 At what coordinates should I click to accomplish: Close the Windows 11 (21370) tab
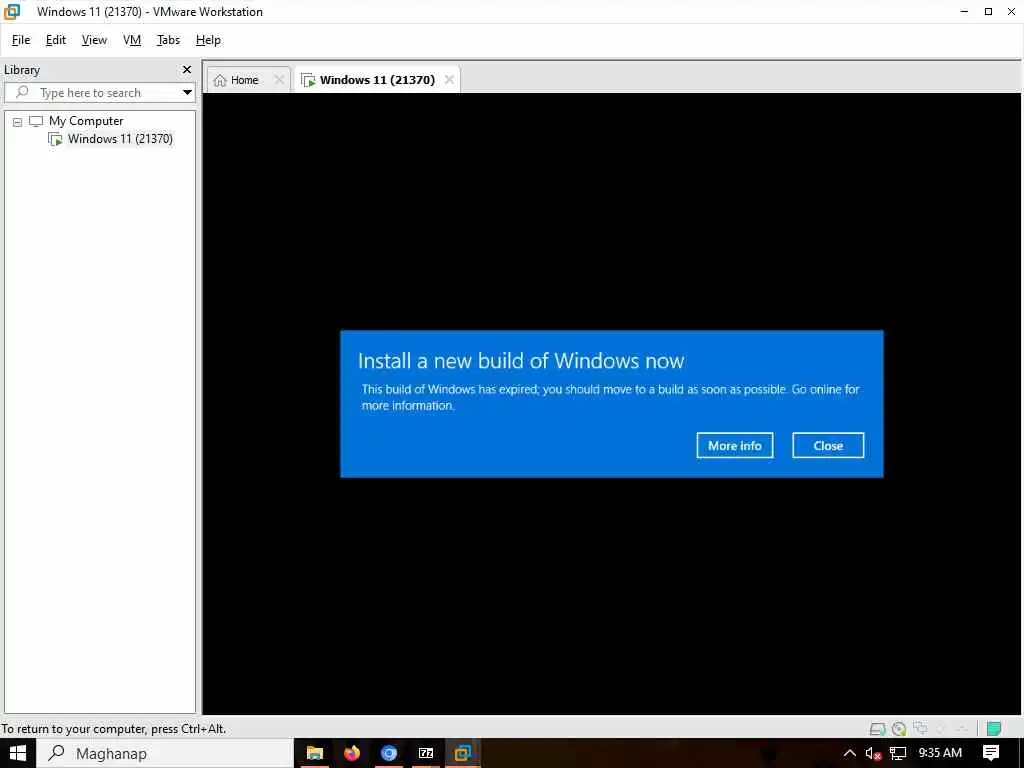449,80
